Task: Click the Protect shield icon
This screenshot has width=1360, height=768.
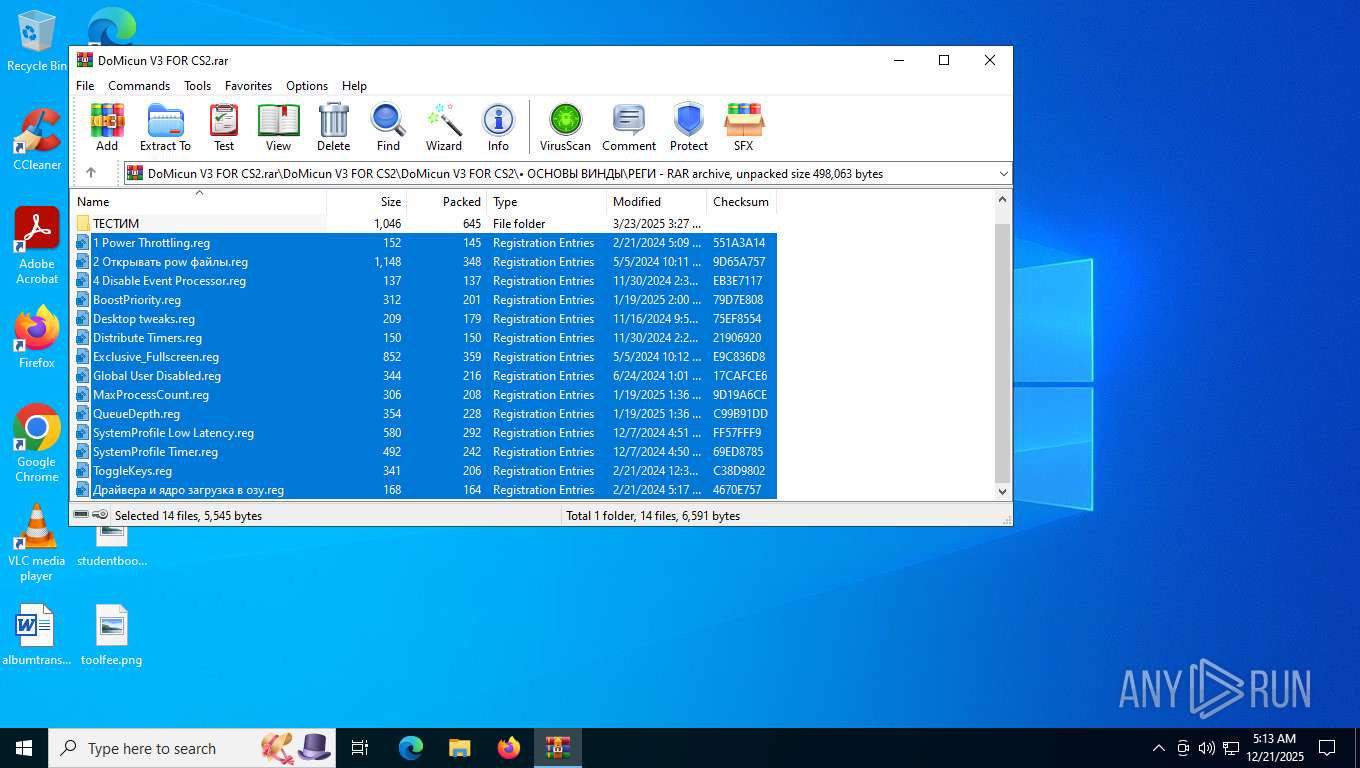Action: (x=689, y=127)
